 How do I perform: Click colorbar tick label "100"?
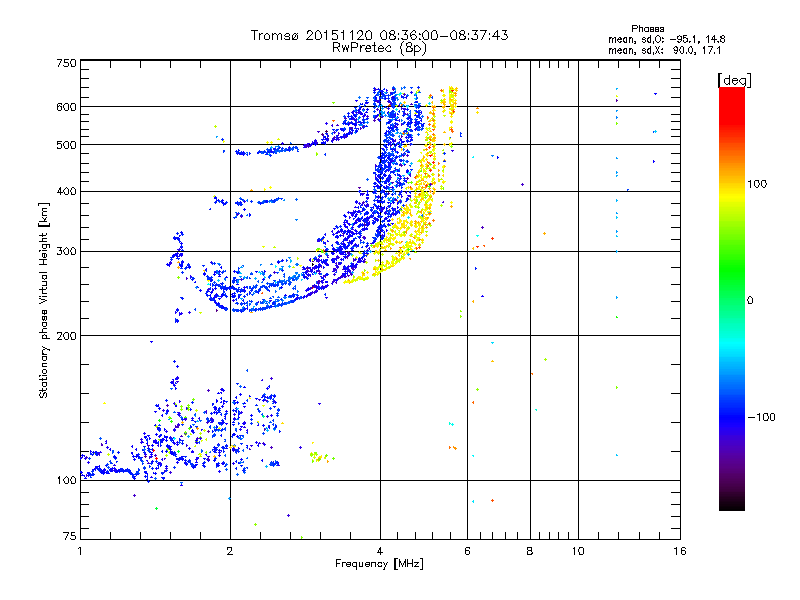click(757, 184)
